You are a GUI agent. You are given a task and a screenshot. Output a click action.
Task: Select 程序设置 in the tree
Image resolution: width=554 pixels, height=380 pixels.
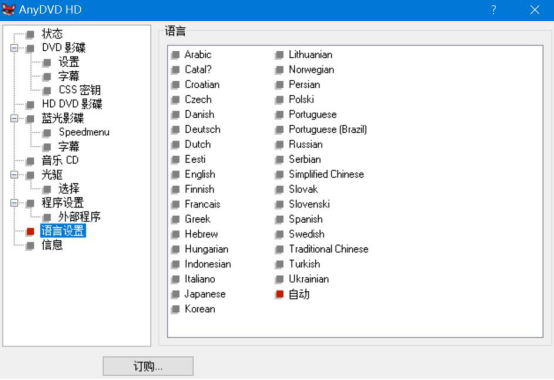(63, 203)
